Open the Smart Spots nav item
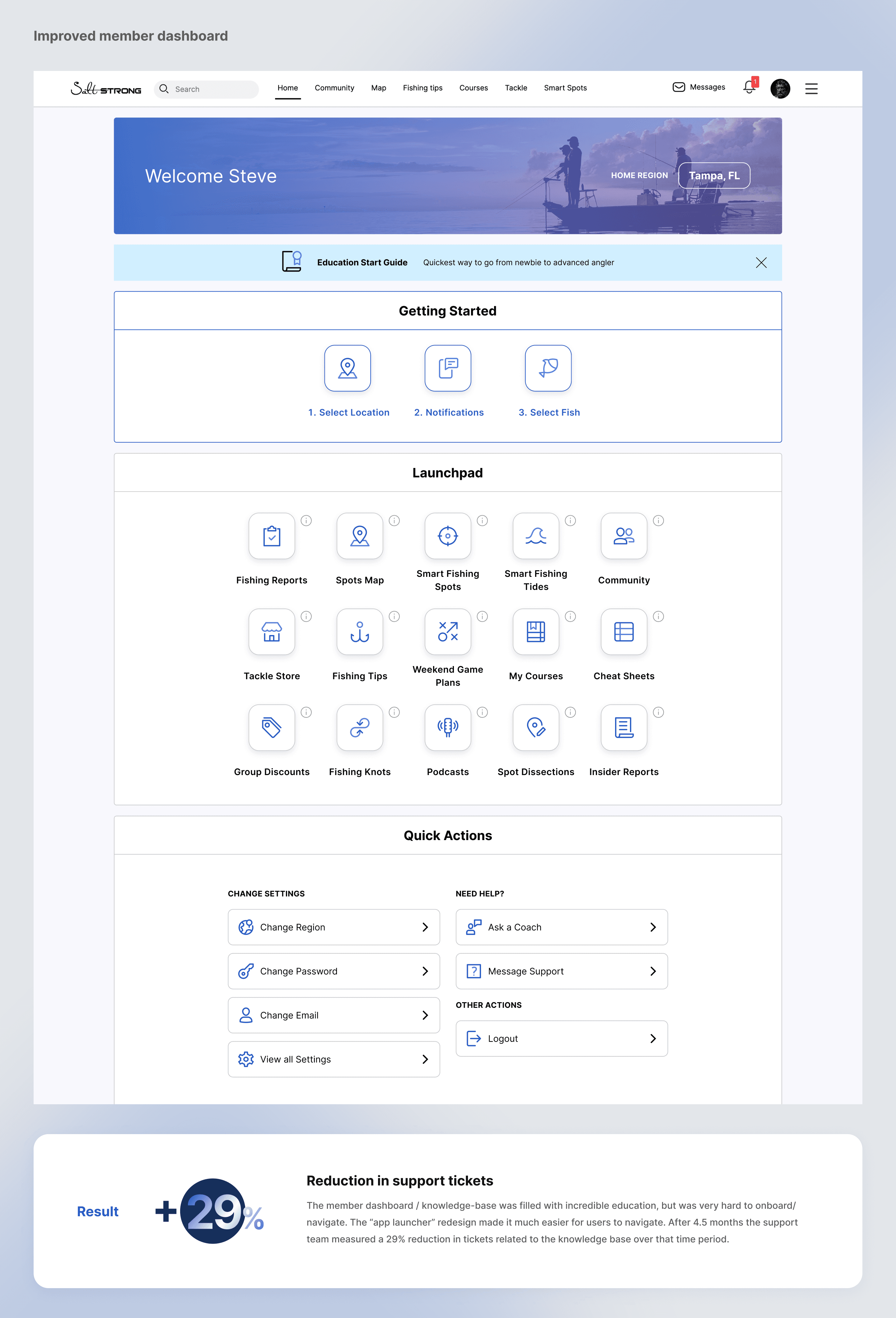 (x=565, y=88)
